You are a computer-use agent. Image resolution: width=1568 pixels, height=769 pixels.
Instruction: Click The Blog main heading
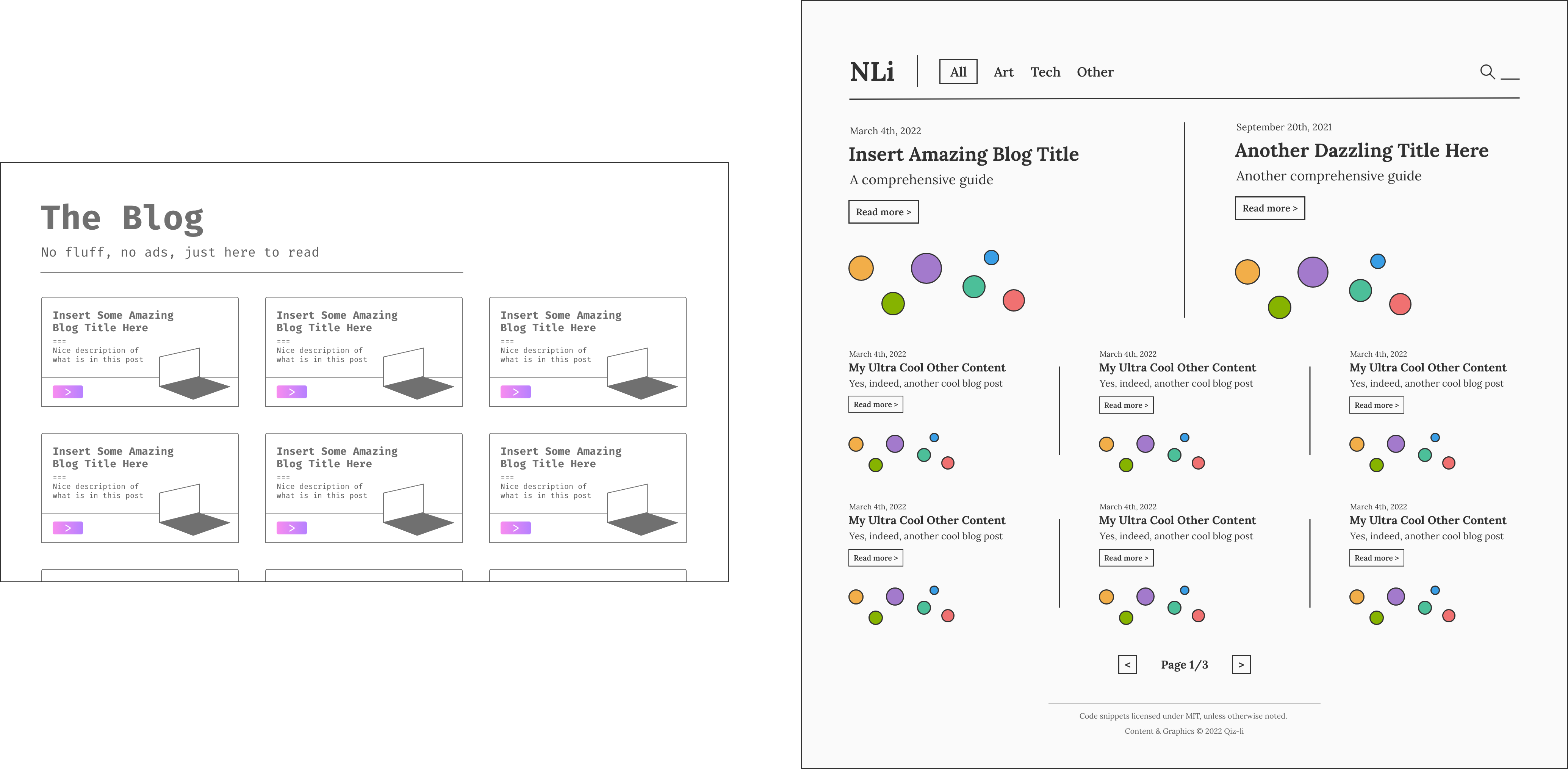pyautogui.click(x=122, y=218)
